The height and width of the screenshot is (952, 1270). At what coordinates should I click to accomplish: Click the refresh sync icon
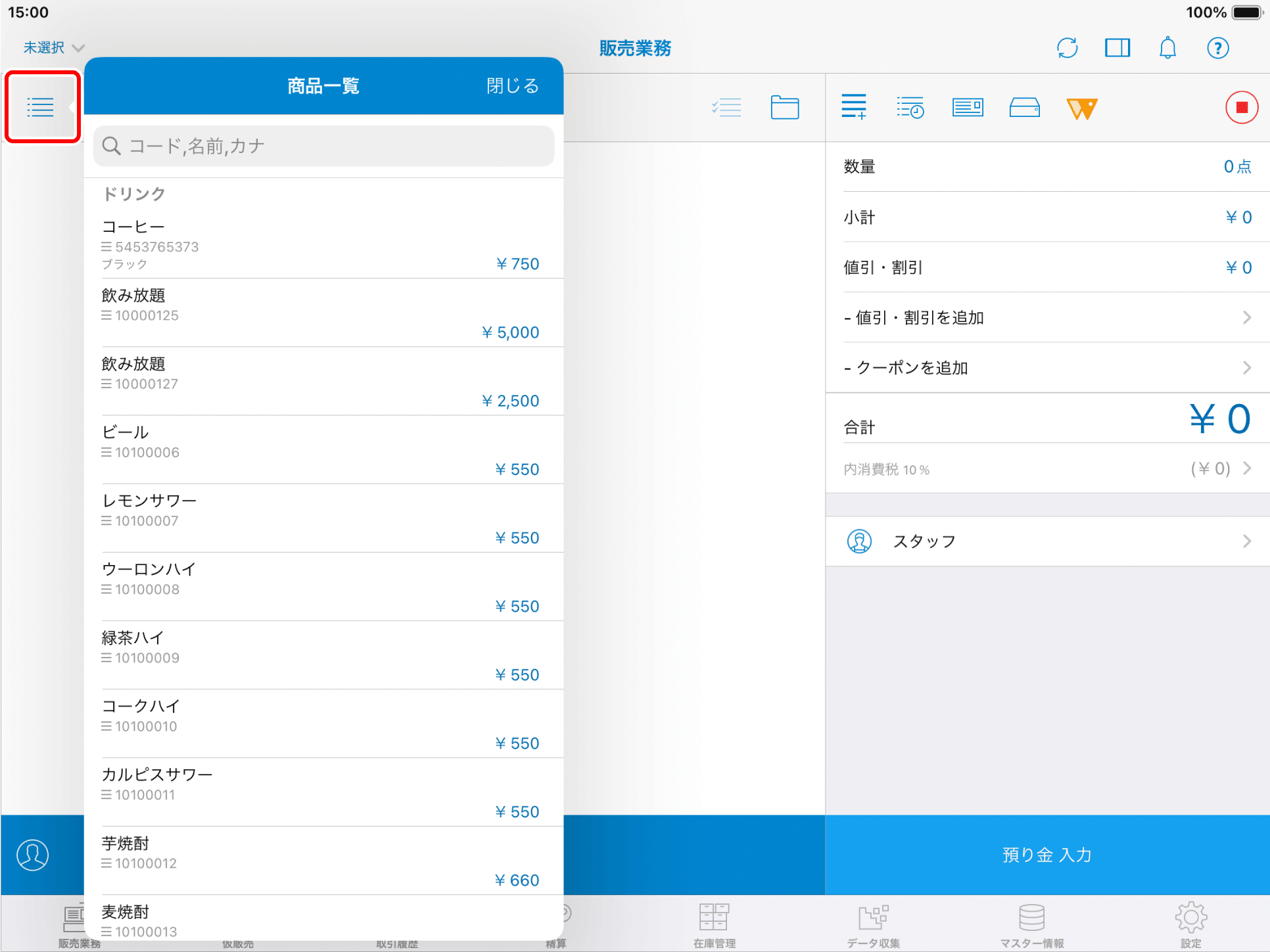1067,48
